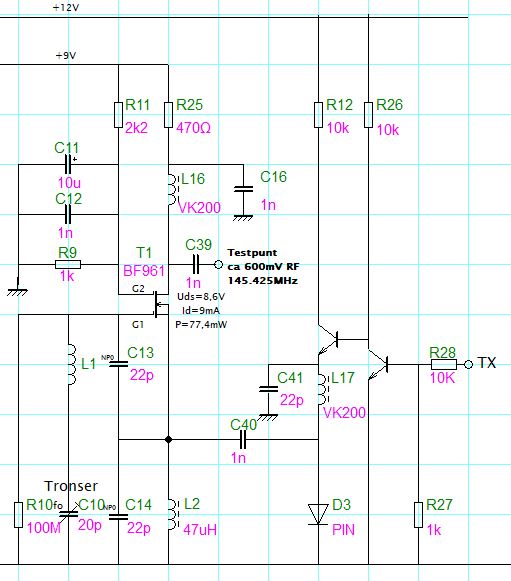Click the C16 capacitor symbol
The width and height of the screenshot is (511, 581).
point(243,189)
